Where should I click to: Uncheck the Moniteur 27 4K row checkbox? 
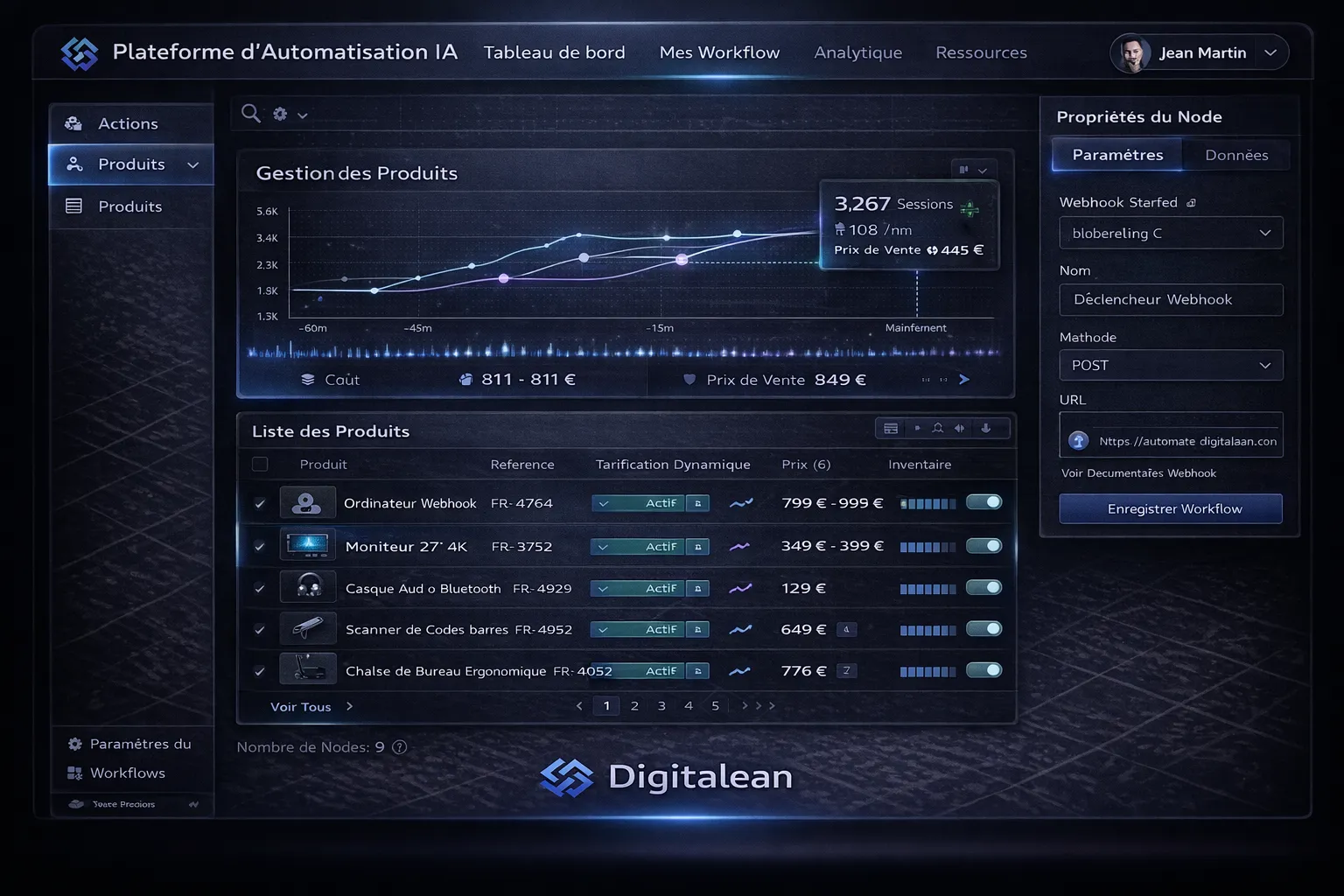[x=259, y=545]
